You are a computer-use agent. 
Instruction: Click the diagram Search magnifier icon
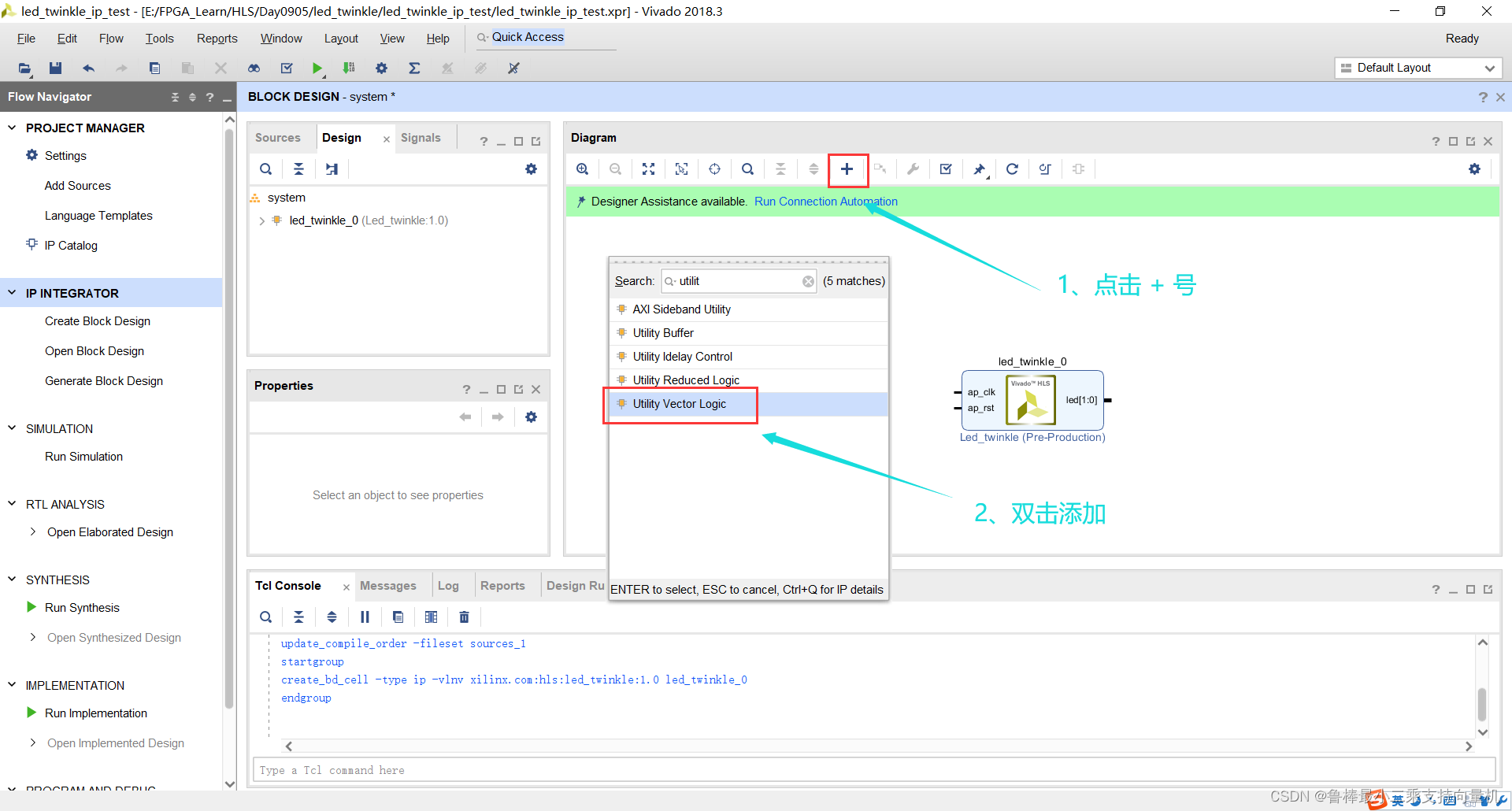pyautogui.click(x=747, y=169)
